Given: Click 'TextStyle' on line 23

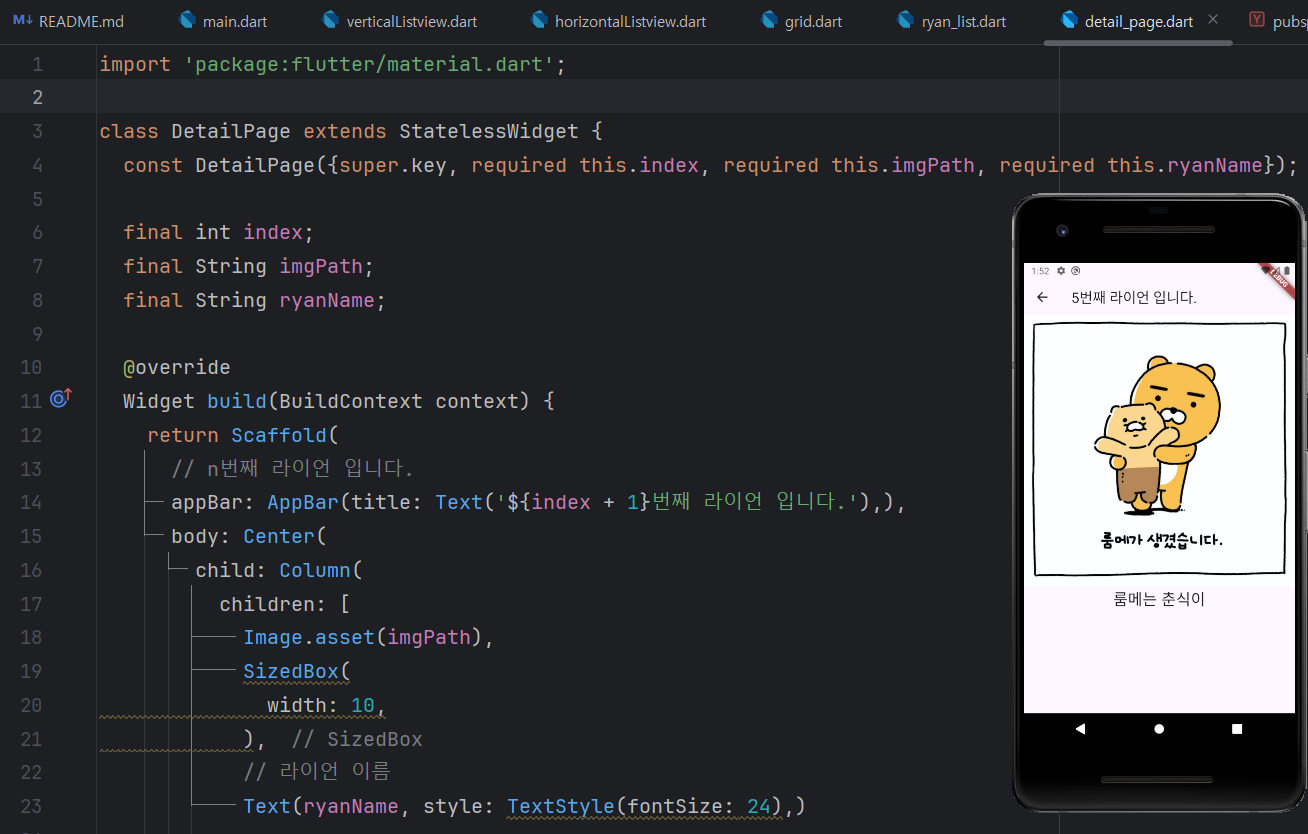Looking at the screenshot, I should pyautogui.click(x=561, y=806).
